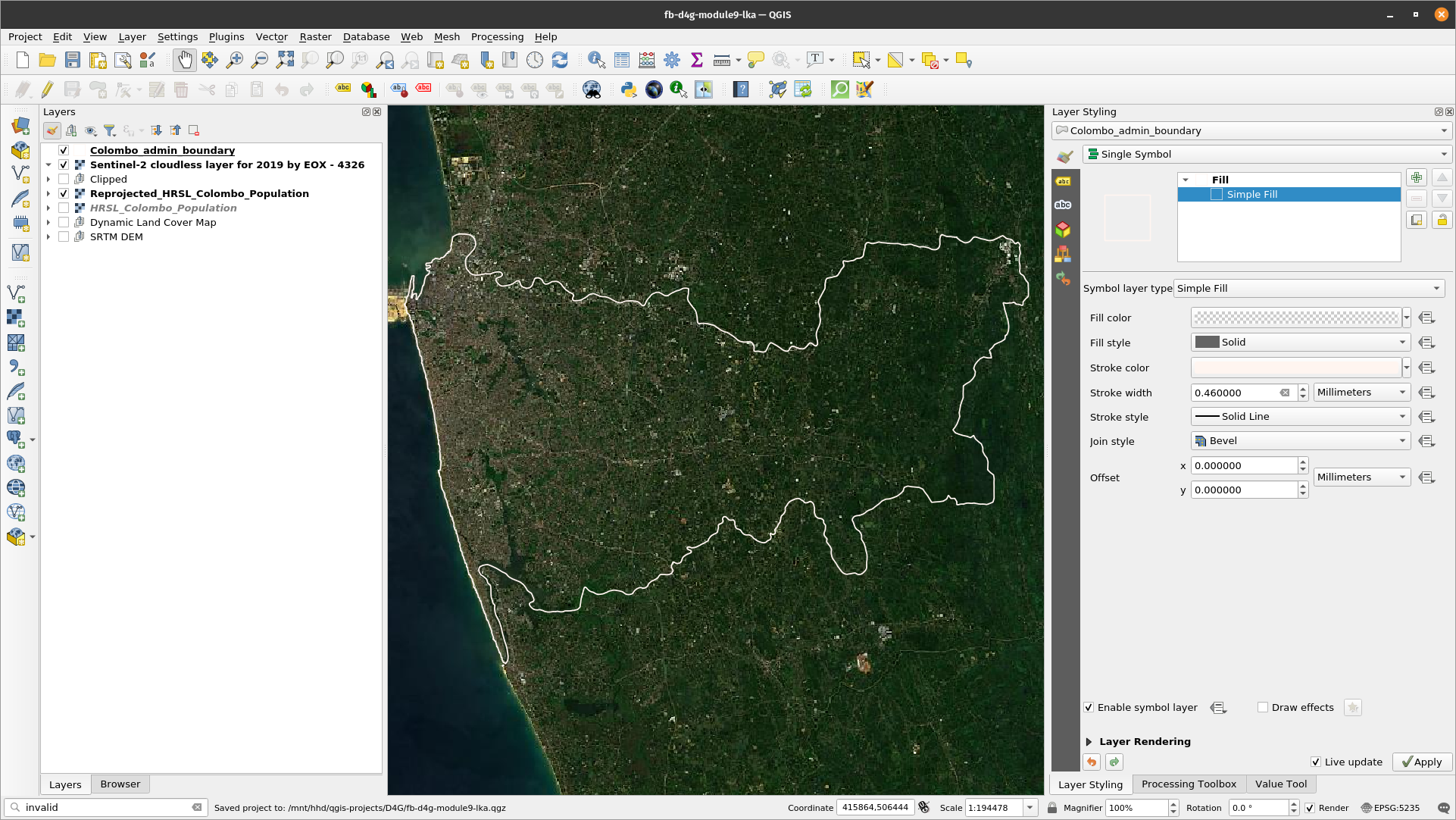
Task: Click the locator search bar
Action: point(105,808)
